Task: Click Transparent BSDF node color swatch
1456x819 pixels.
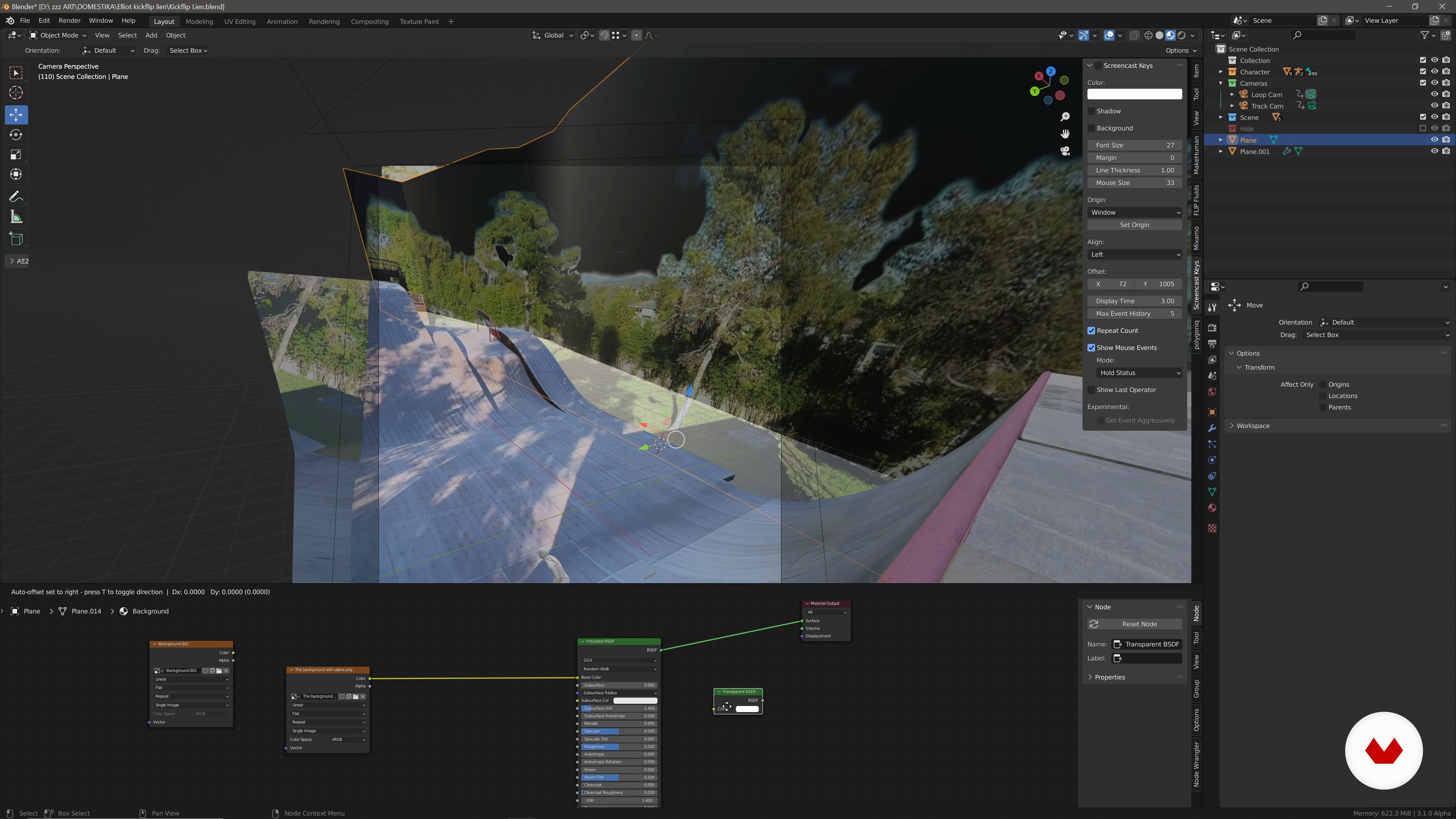Action: [747, 709]
